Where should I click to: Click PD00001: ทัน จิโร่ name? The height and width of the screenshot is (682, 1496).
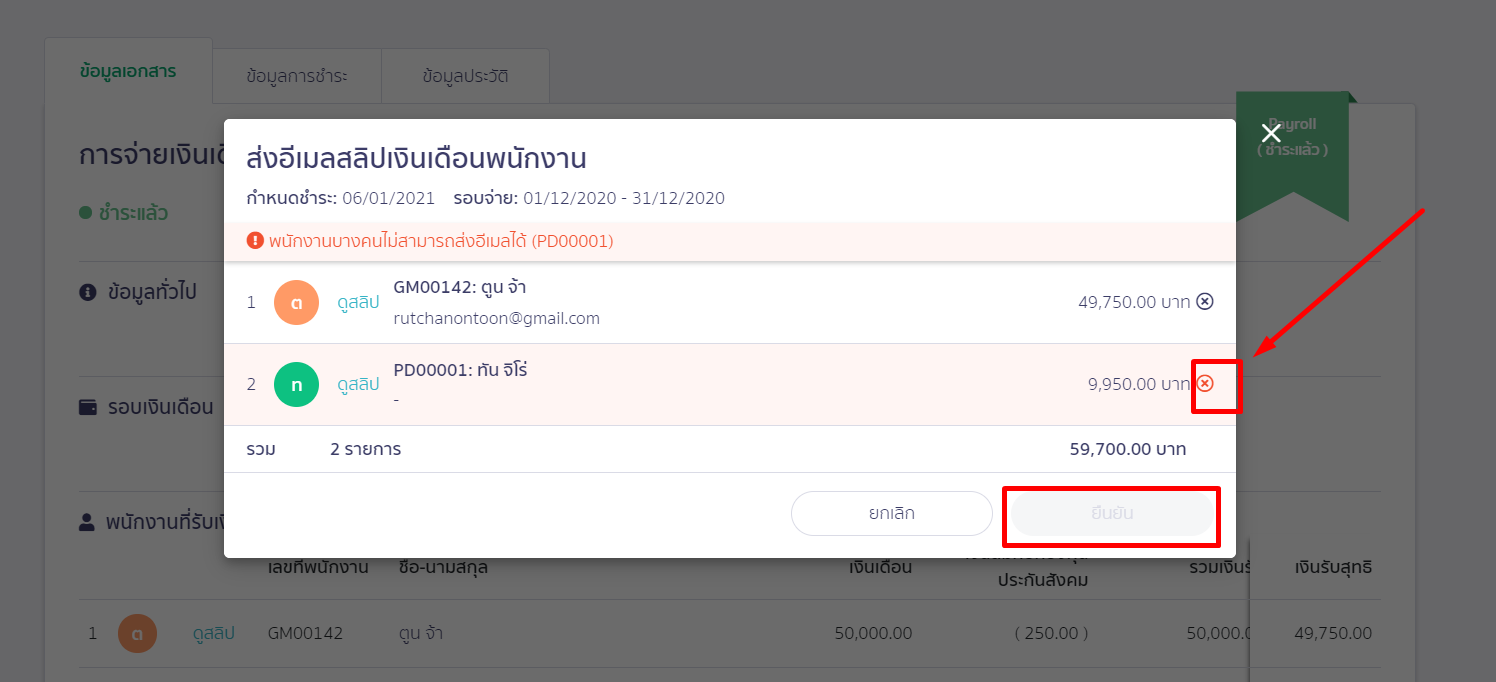click(x=461, y=370)
